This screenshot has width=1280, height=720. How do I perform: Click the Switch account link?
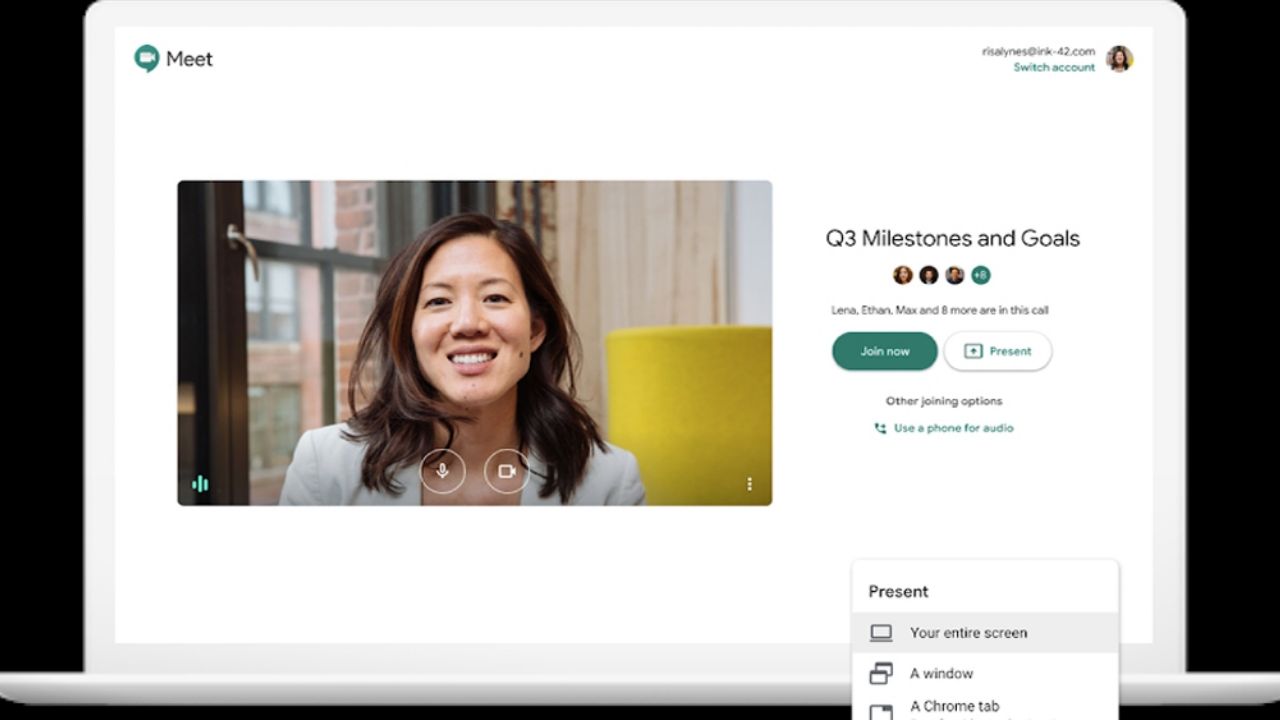click(1055, 67)
